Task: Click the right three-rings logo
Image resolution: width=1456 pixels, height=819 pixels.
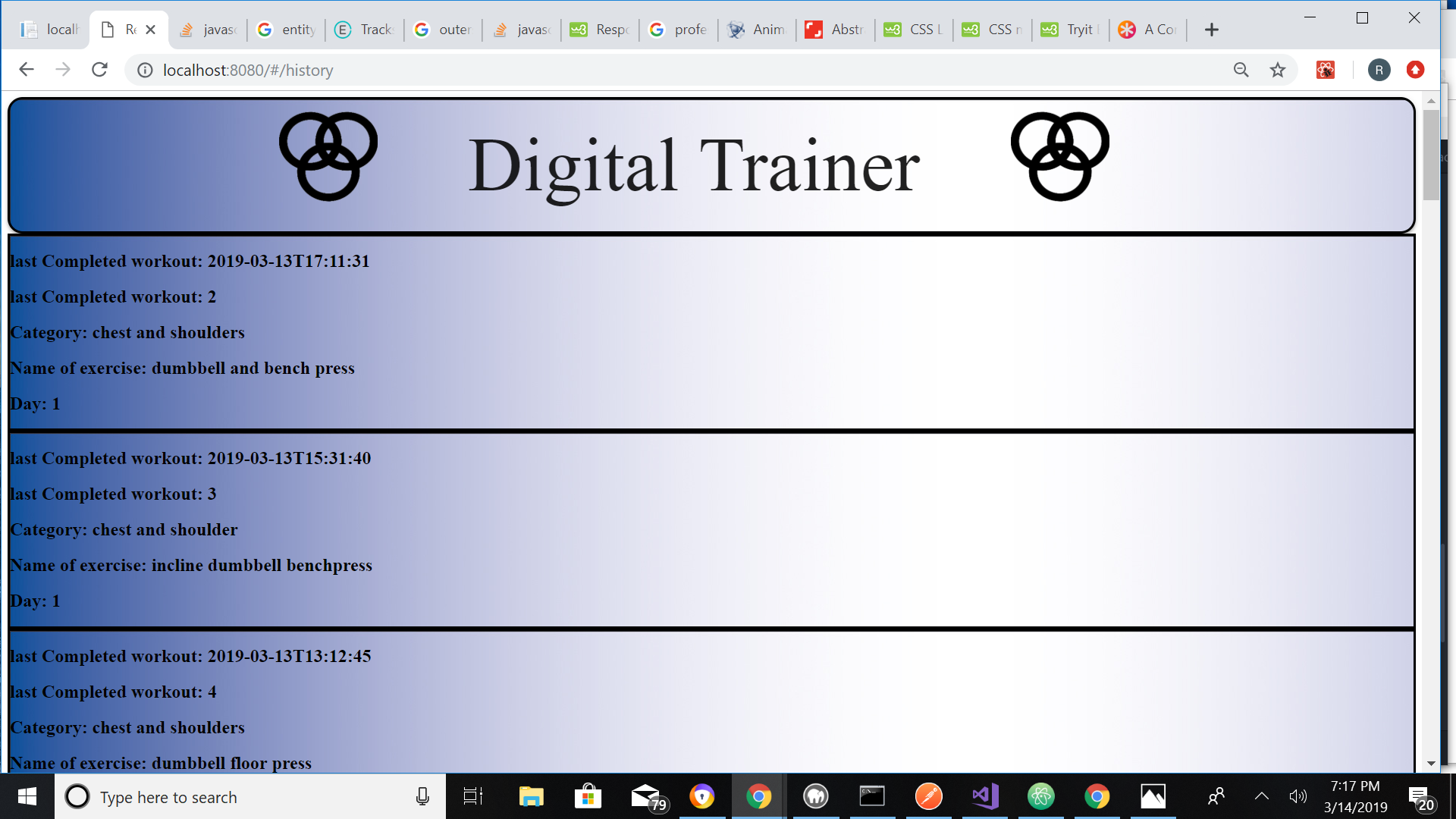Action: point(1059,156)
